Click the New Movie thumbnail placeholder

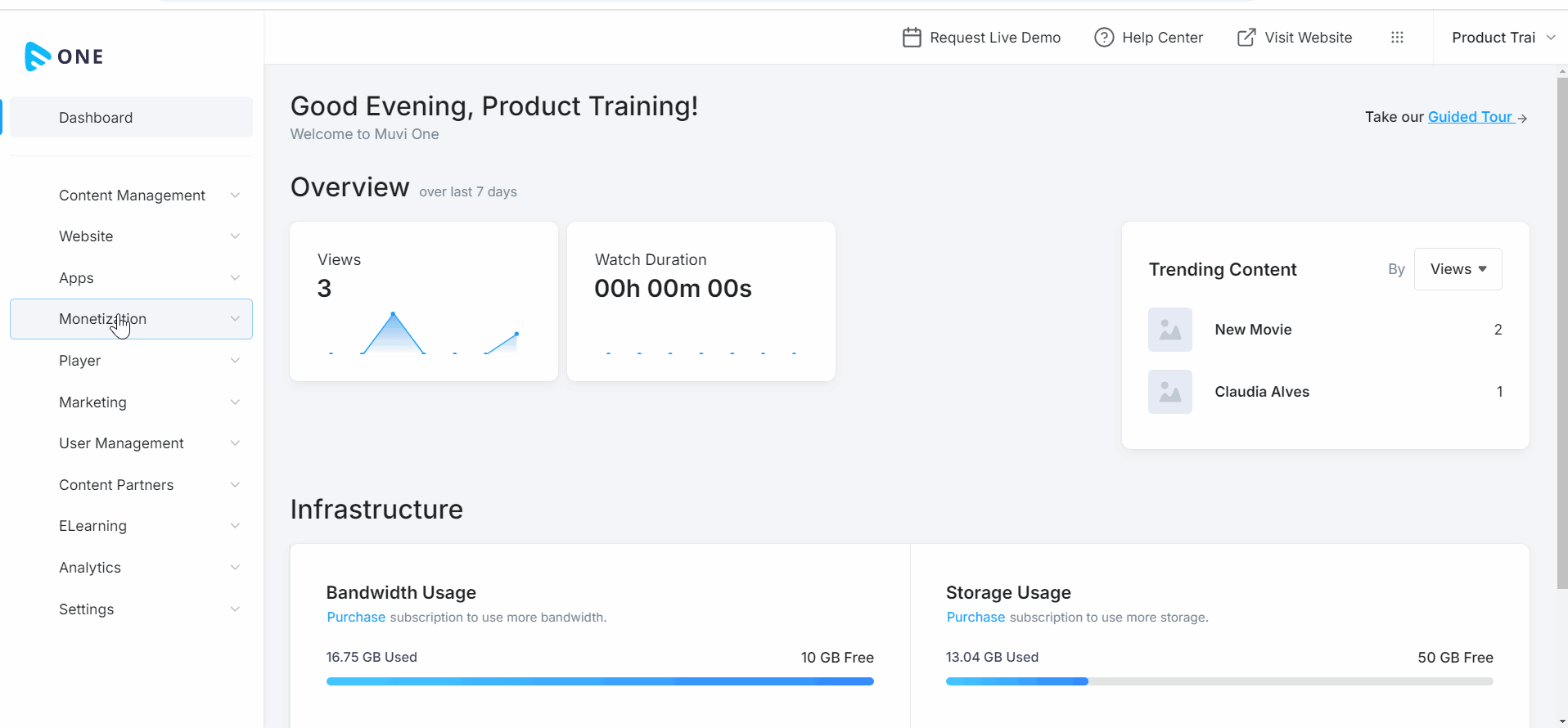(1169, 330)
